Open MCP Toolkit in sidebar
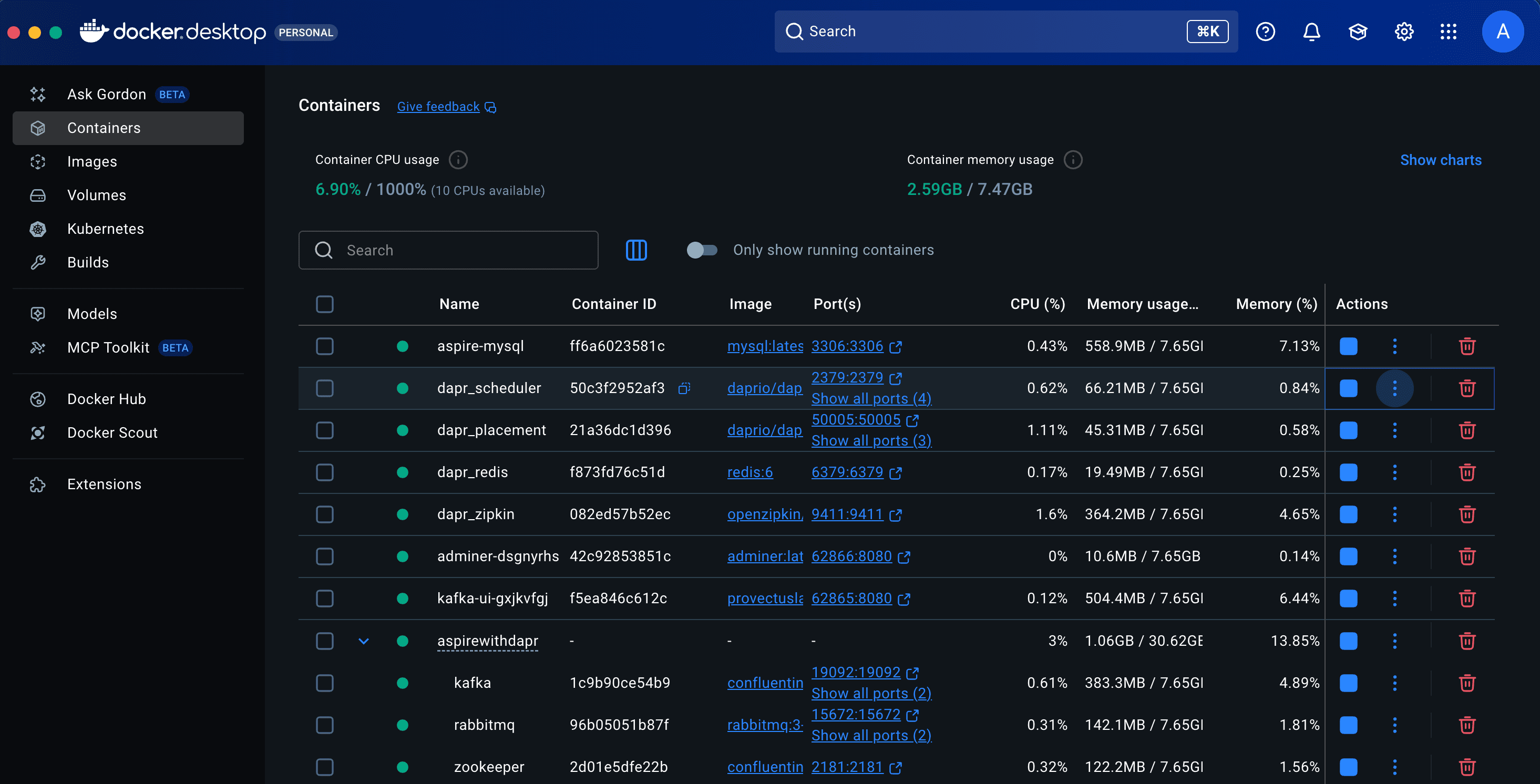Screen dimensions: 1540x784 tap(128, 347)
